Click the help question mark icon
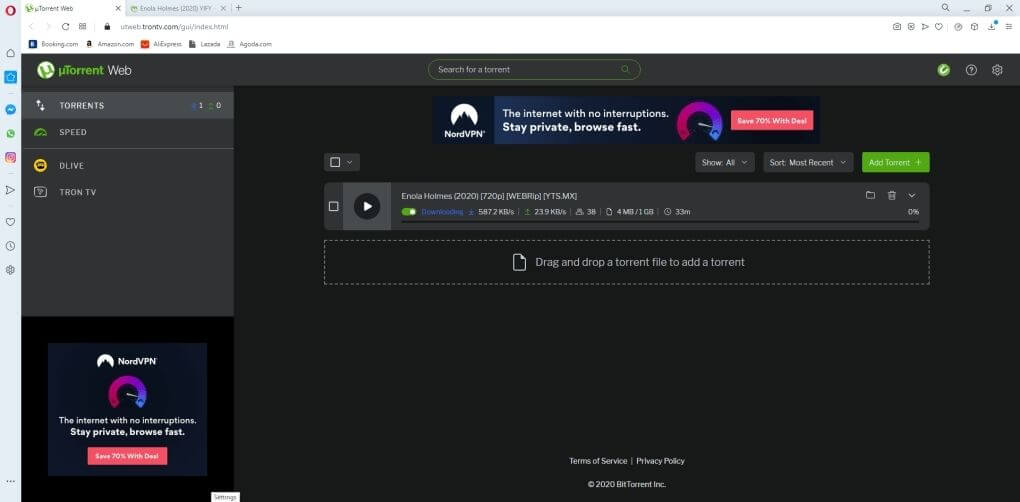Screen dimensions: 1020x502 [970, 70]
